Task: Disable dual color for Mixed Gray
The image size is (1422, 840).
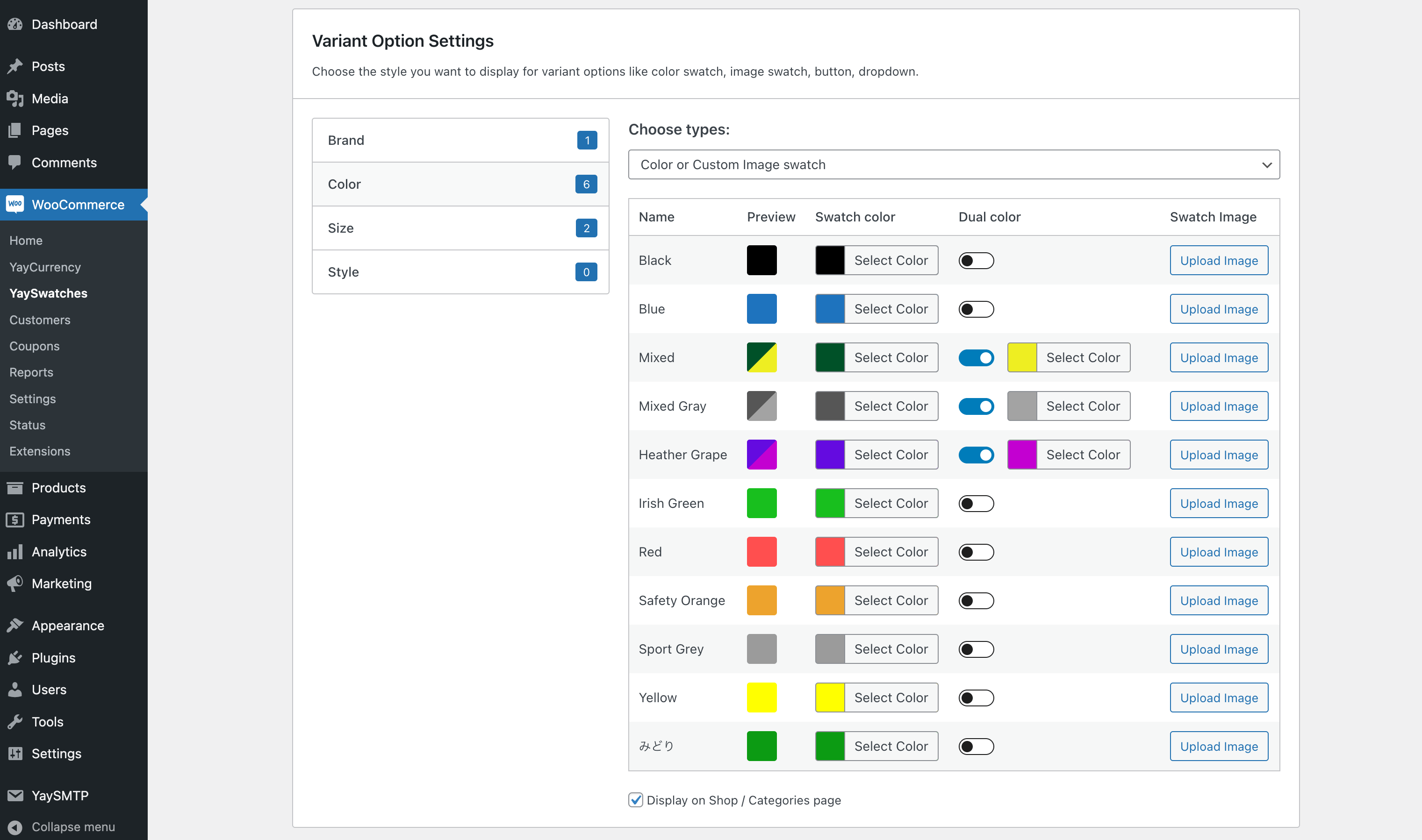Action: [x=977, y=406]
